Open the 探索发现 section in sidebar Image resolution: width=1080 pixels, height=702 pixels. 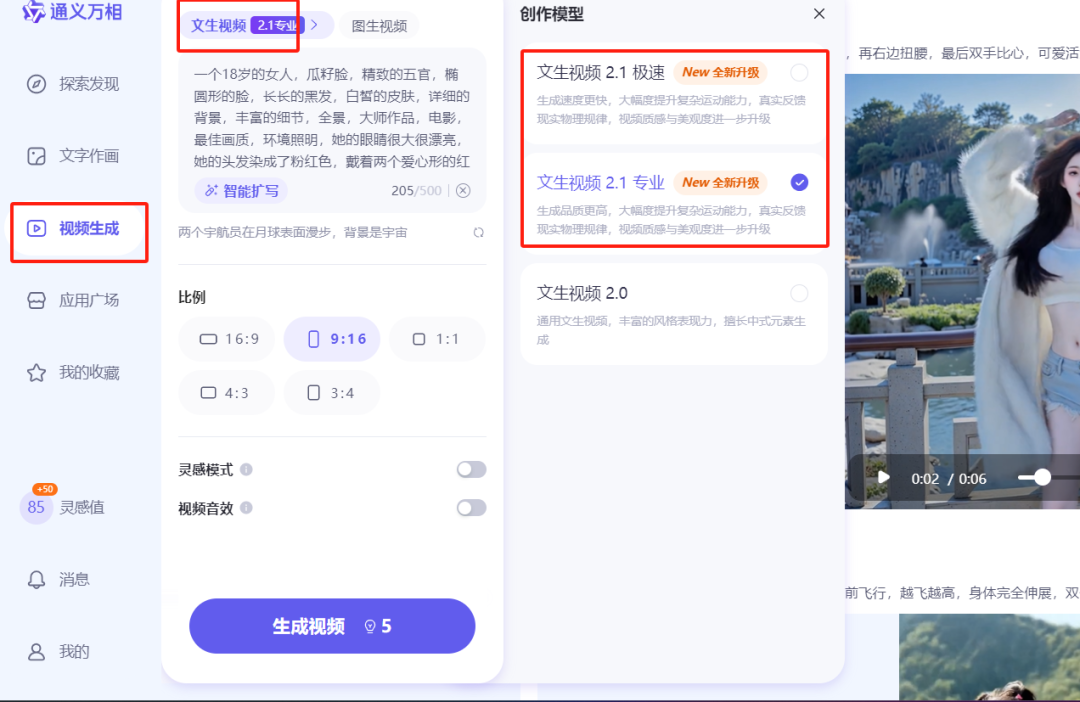75,84
